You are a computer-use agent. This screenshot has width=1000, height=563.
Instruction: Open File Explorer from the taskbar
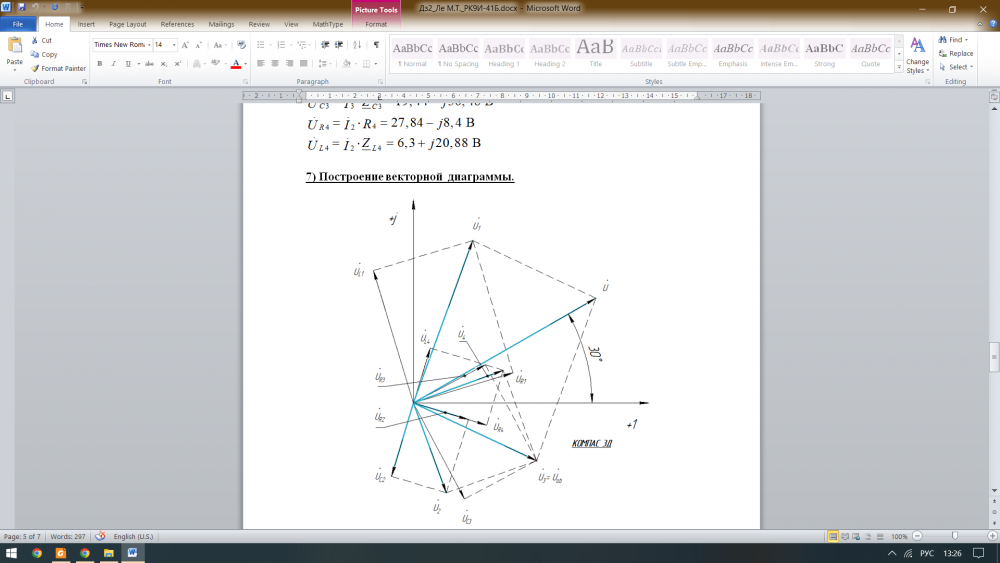(108, 552)
